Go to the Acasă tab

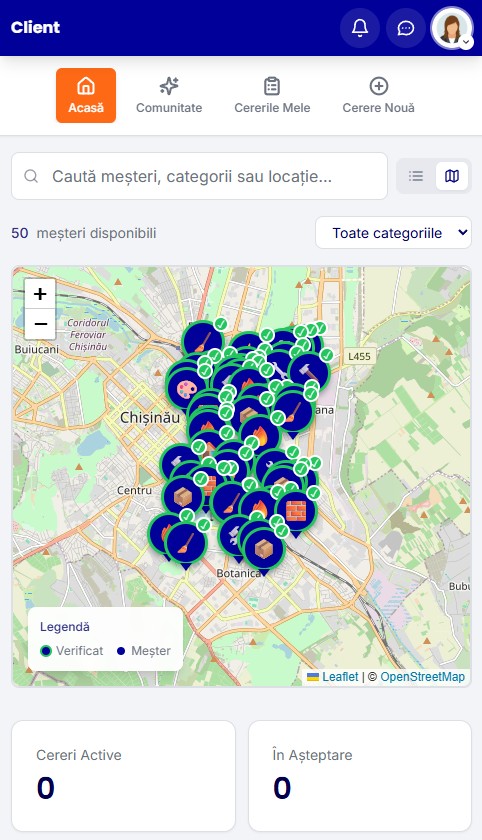[86, 95]
